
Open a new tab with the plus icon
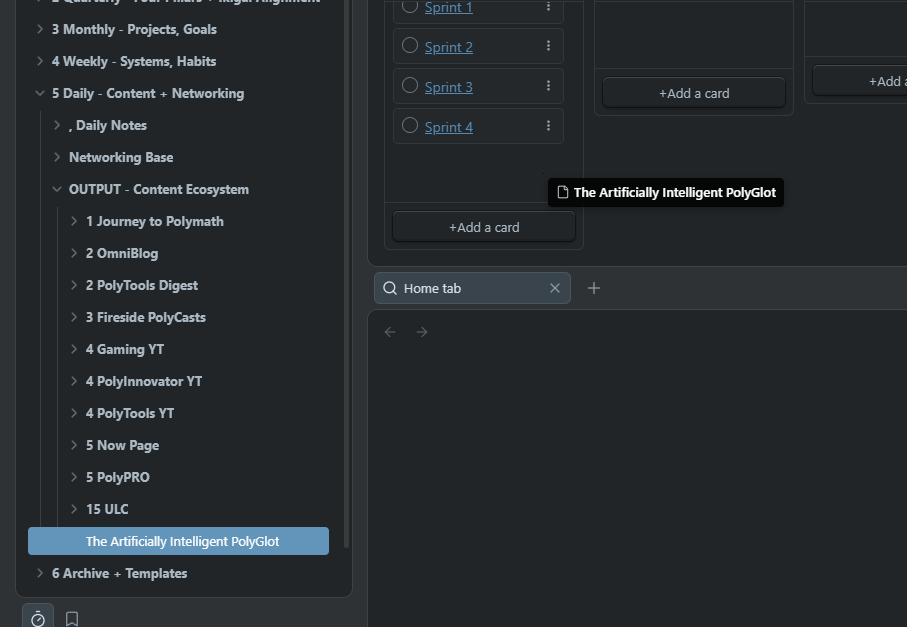coord(594,288)
